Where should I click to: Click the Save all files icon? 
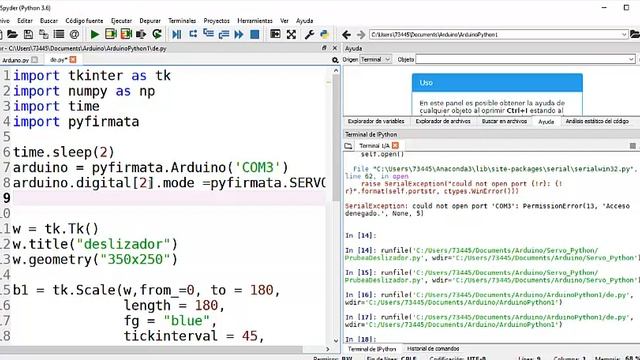(43, 34)
